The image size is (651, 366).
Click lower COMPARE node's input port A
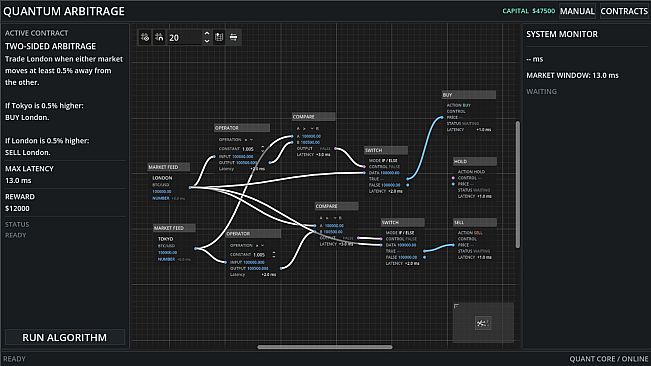pos(316,226)
